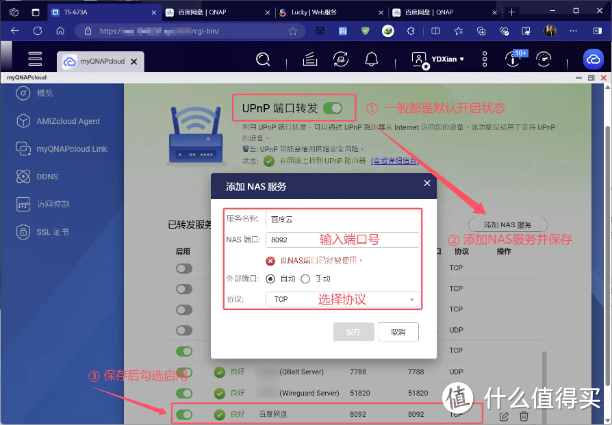Open browser favorites star-list icon
612x425 pixels.
[458, 31]
